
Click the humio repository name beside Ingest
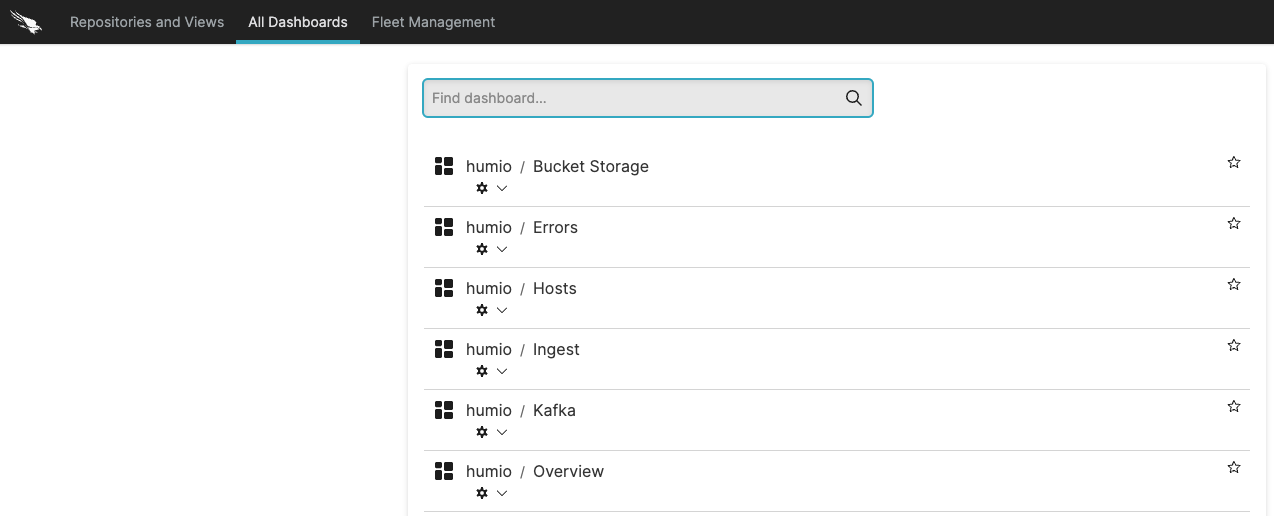pyautogui.click(x=489, y=349)
